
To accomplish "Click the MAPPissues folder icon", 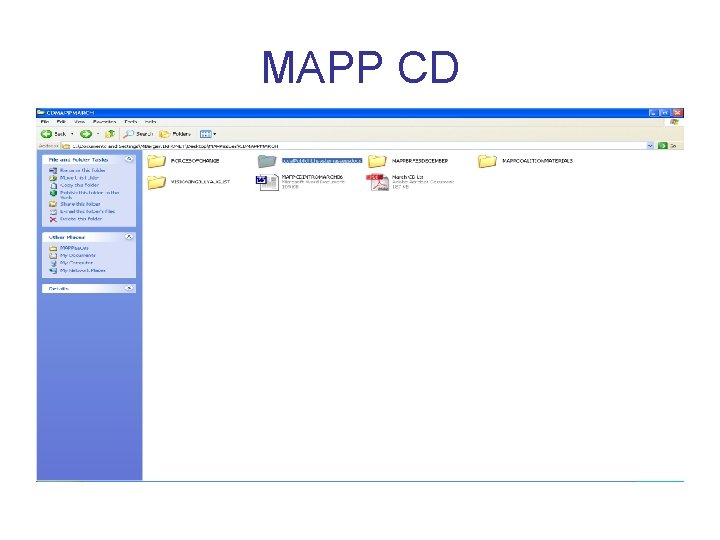I will pos(53,248).
